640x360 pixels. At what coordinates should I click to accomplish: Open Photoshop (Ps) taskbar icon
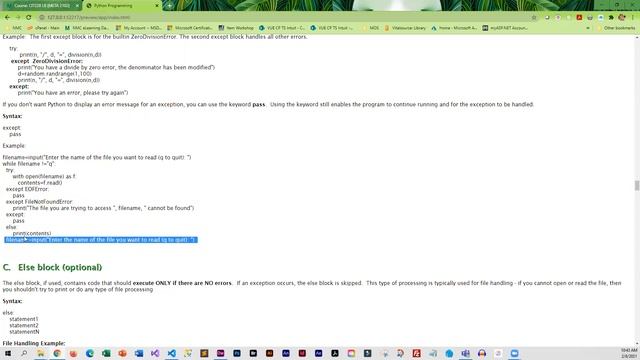point(237,353)
